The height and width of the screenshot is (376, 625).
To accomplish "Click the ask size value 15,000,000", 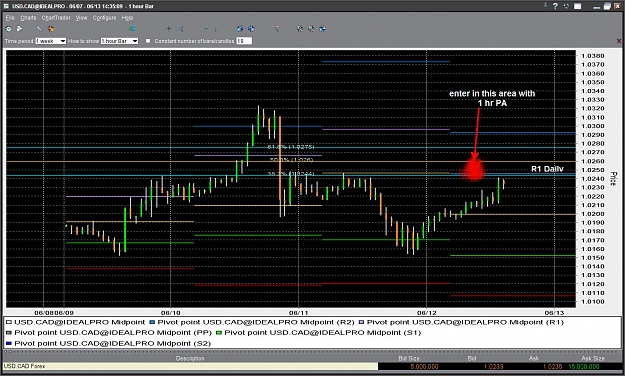I will 584,366.
